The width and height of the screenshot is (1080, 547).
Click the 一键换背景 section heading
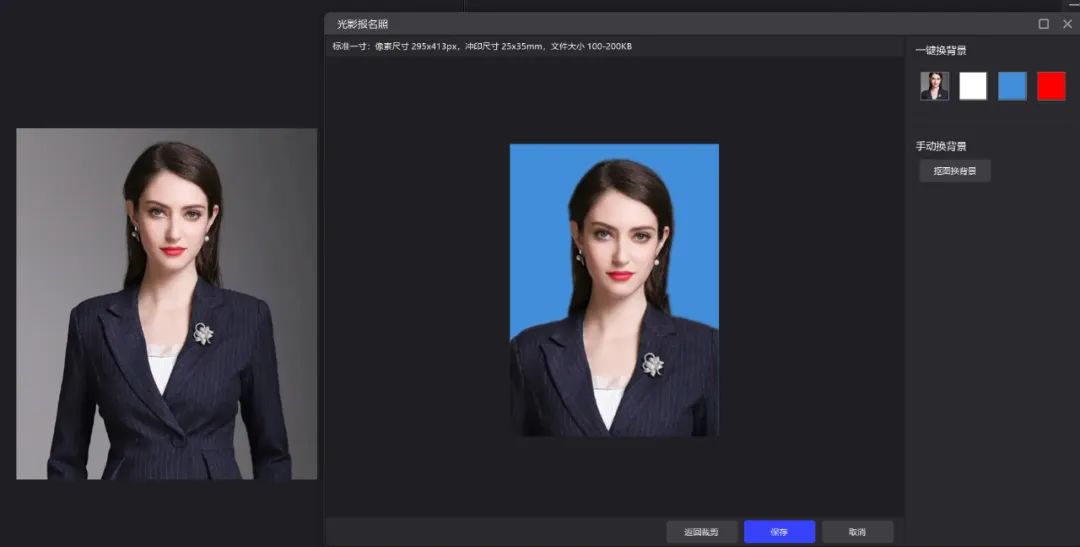941,51
